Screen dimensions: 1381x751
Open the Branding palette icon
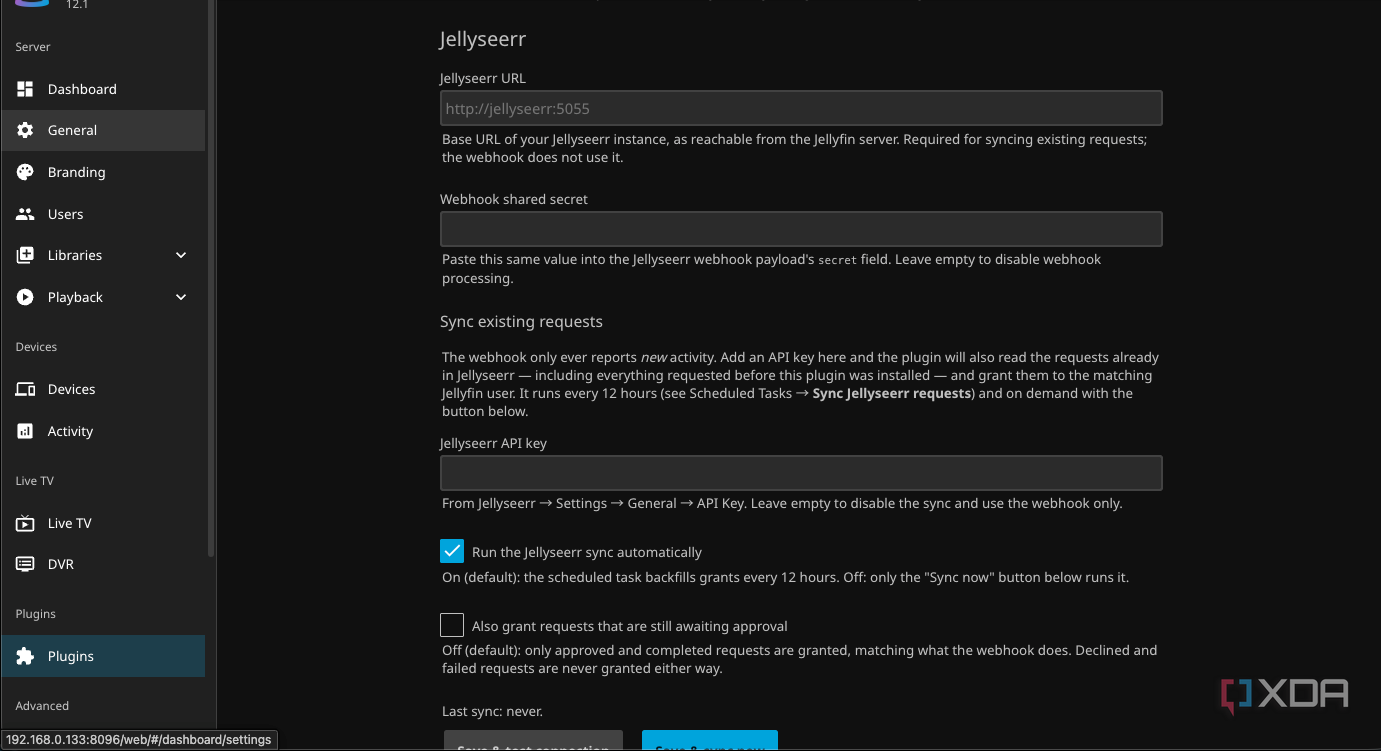click(25, 172)
